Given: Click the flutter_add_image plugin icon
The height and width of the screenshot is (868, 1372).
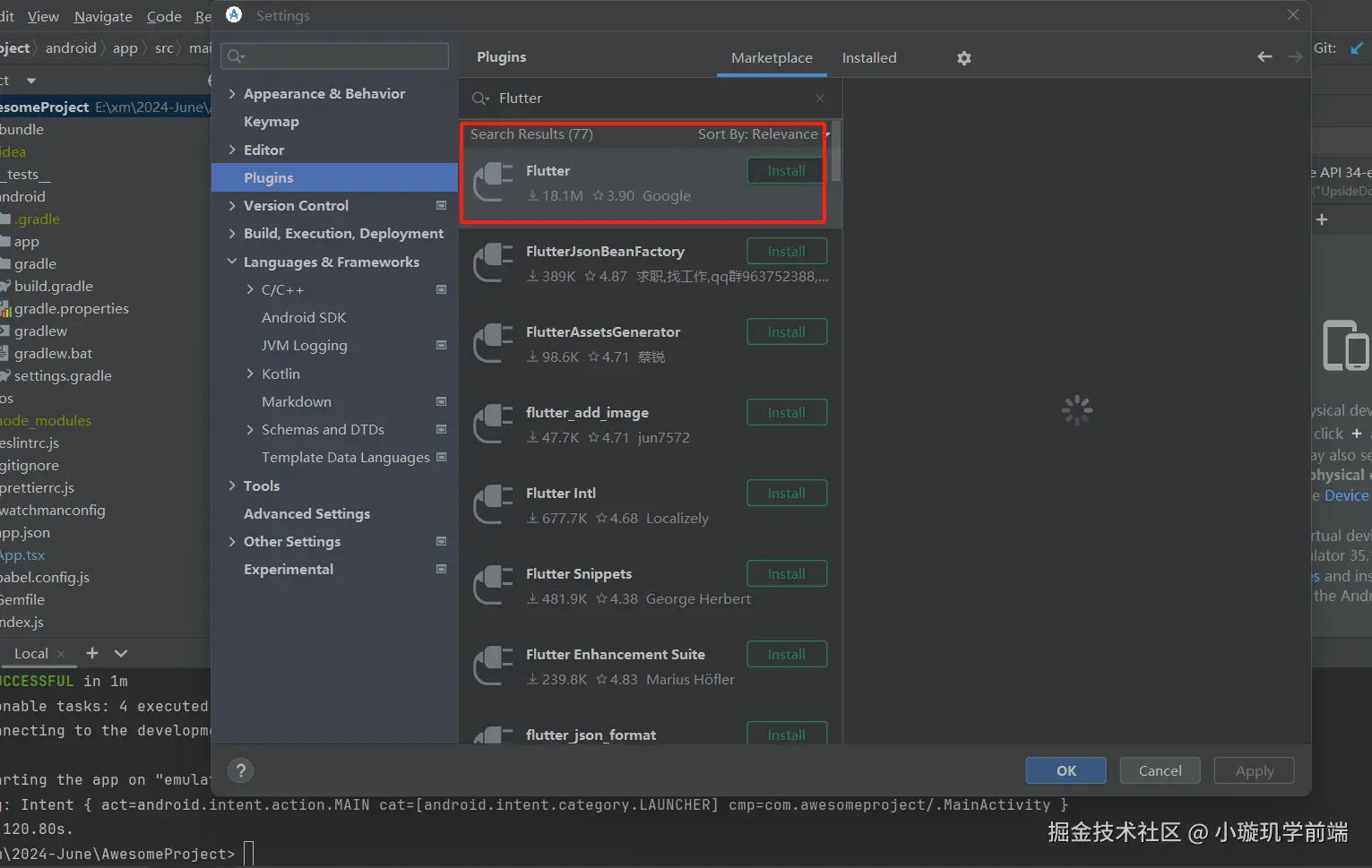Looking at the screenshot, I should coord(493,424).
